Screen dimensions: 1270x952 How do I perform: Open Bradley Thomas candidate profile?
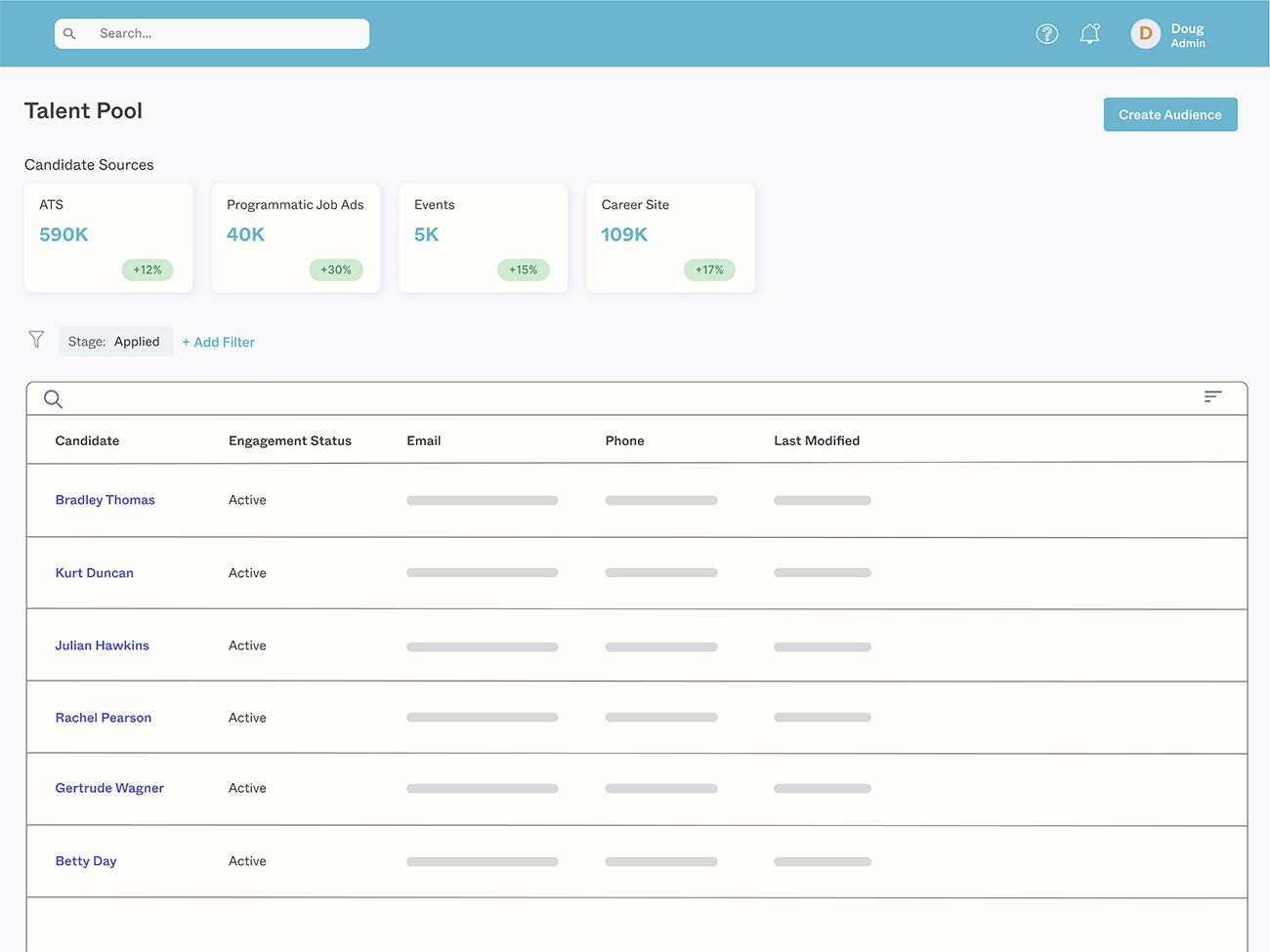(x=105, y=500)
